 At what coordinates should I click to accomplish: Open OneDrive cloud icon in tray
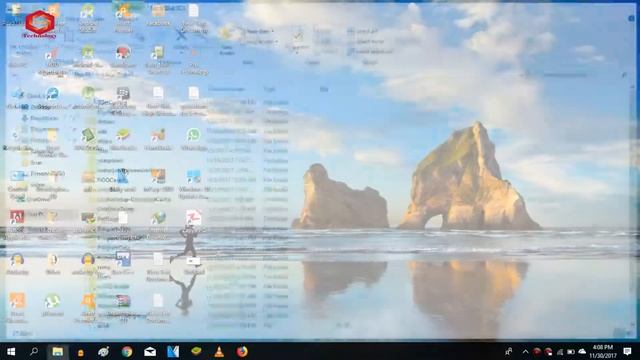tap(582, 351)
